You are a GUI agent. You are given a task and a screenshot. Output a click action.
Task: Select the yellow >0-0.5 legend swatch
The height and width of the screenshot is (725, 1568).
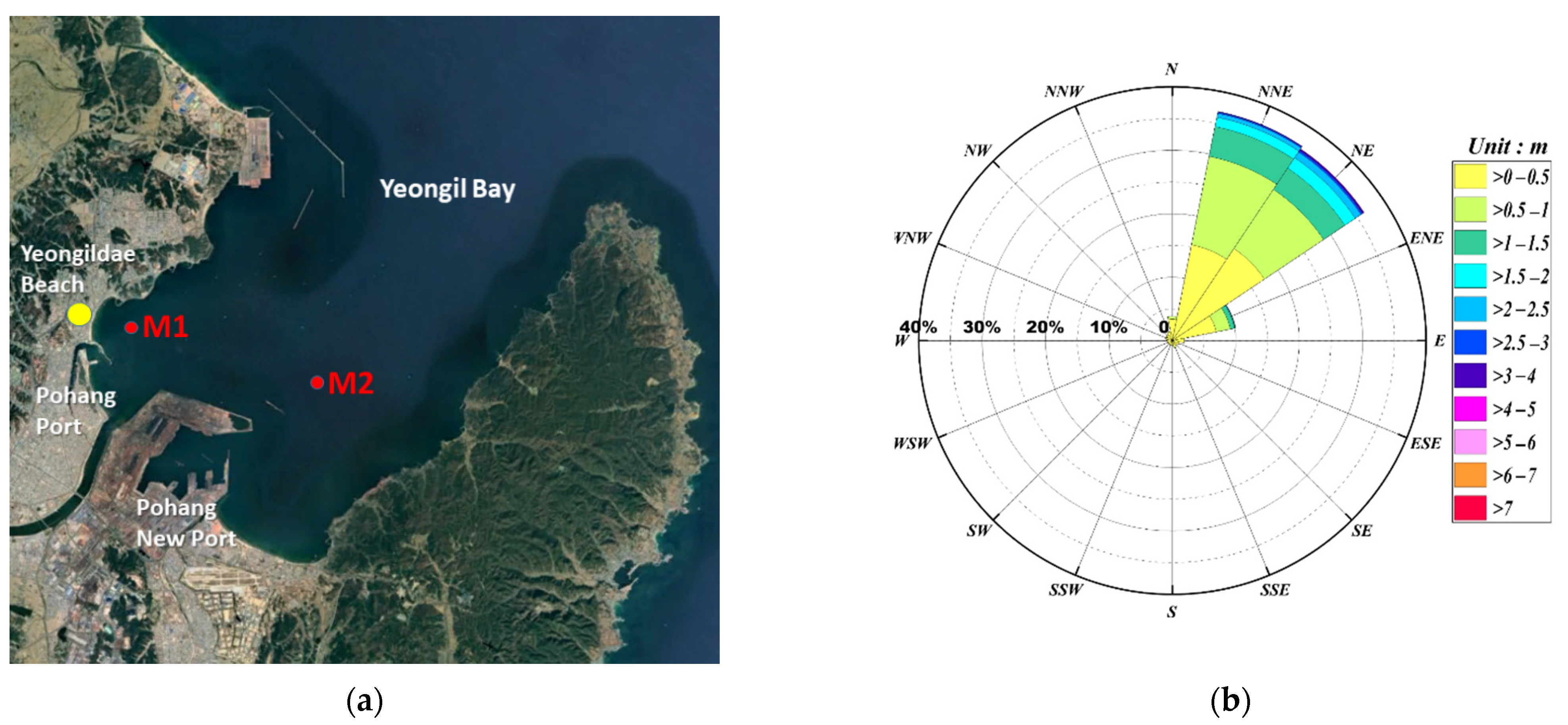(x=1470, y=177)
